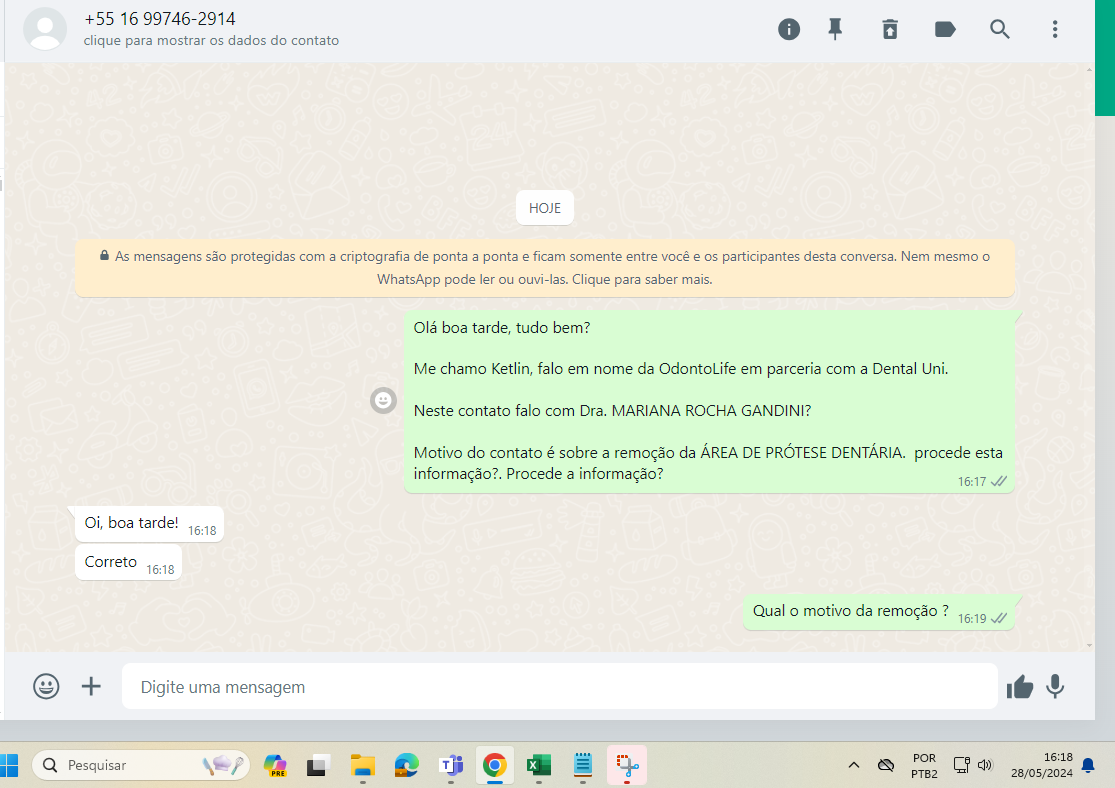
Task: Start voice recording with the microphone icon
Action: tap(1055, 686)
